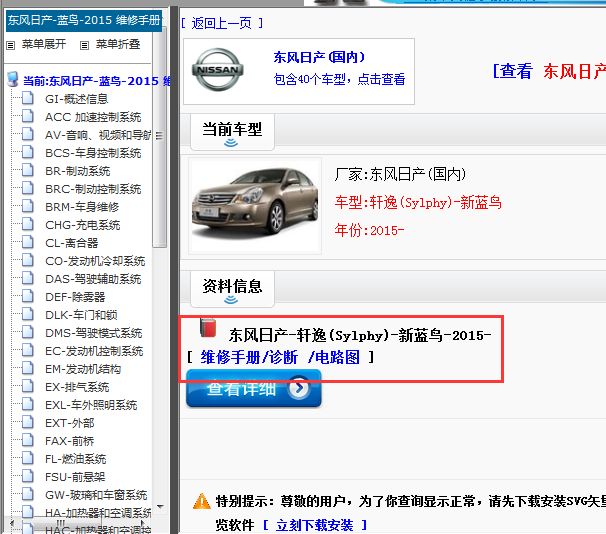
Task: Open GW-玻璃和车窗系统 tree item
Action: pyautogui.click(x=96, y=495)
